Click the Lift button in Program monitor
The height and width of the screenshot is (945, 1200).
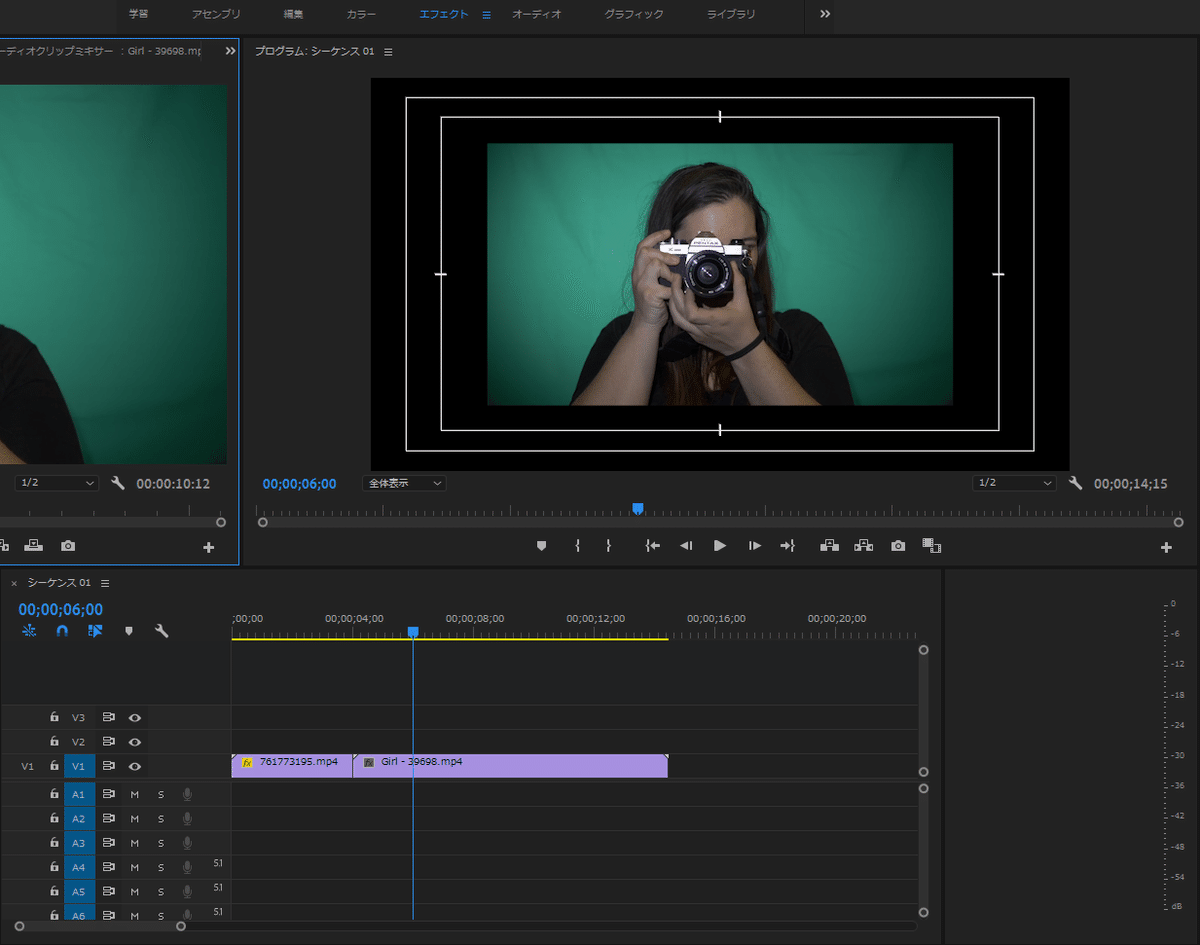pyautogui.click(x=829, y=546)
